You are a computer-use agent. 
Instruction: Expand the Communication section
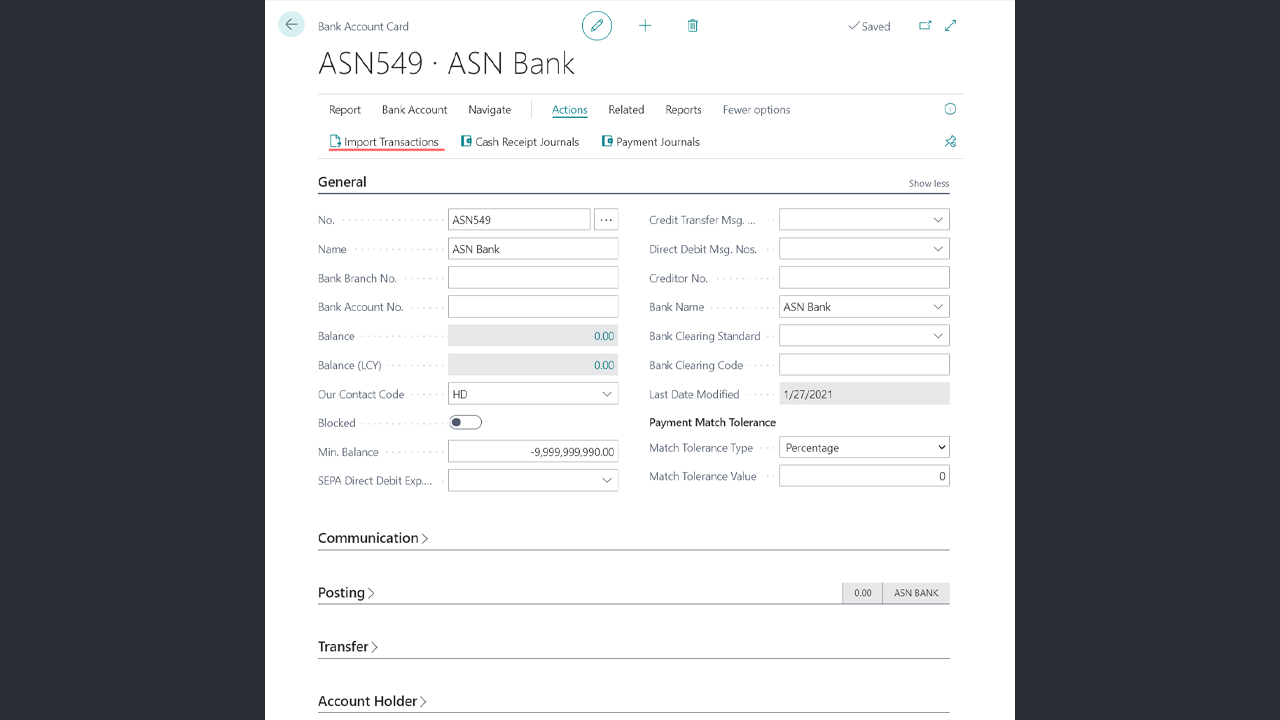click(373, 538)
